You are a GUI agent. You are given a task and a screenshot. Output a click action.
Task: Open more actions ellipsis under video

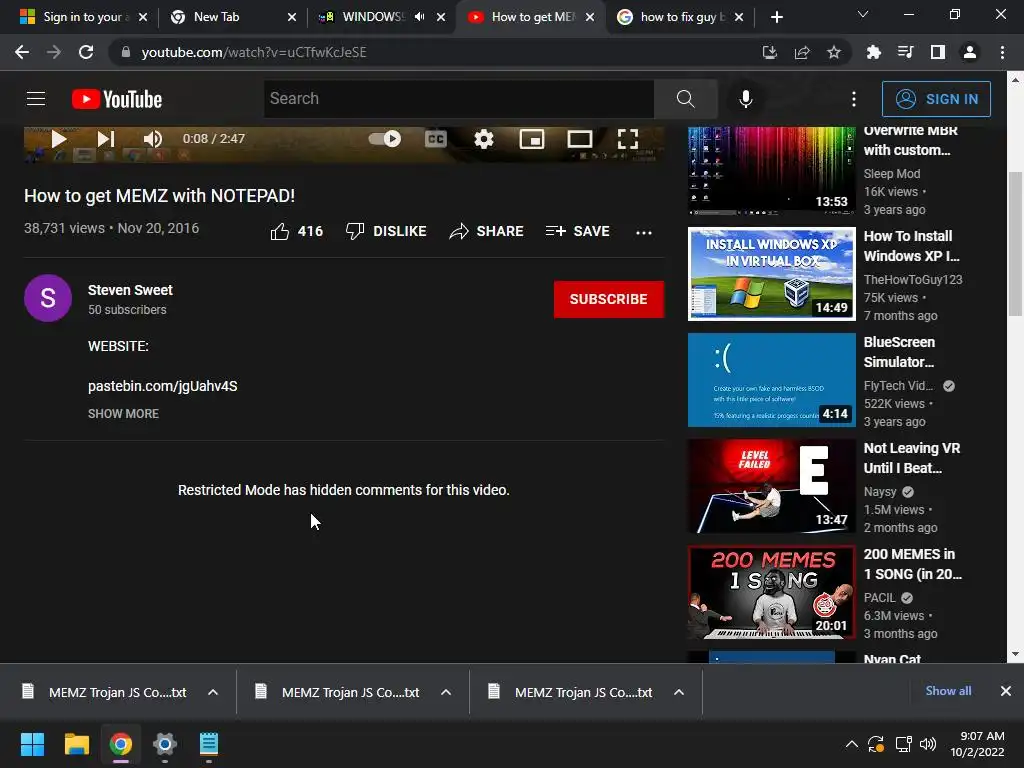[644, 232]
